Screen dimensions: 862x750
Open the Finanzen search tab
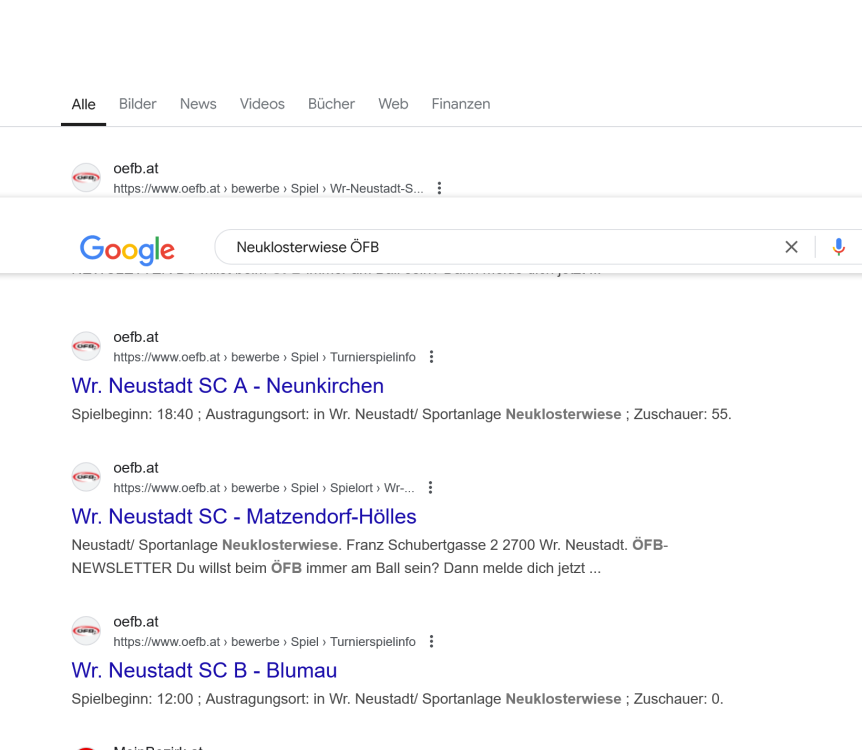[x=460, y=104]
